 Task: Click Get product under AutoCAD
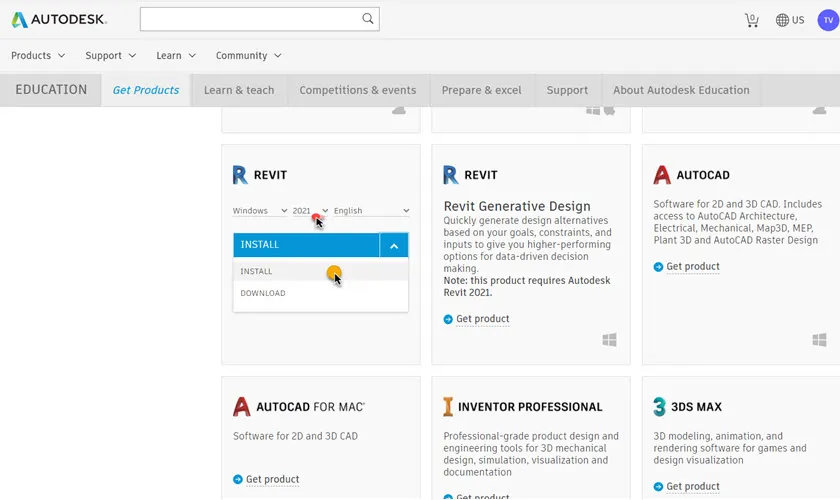click(692, 267)
